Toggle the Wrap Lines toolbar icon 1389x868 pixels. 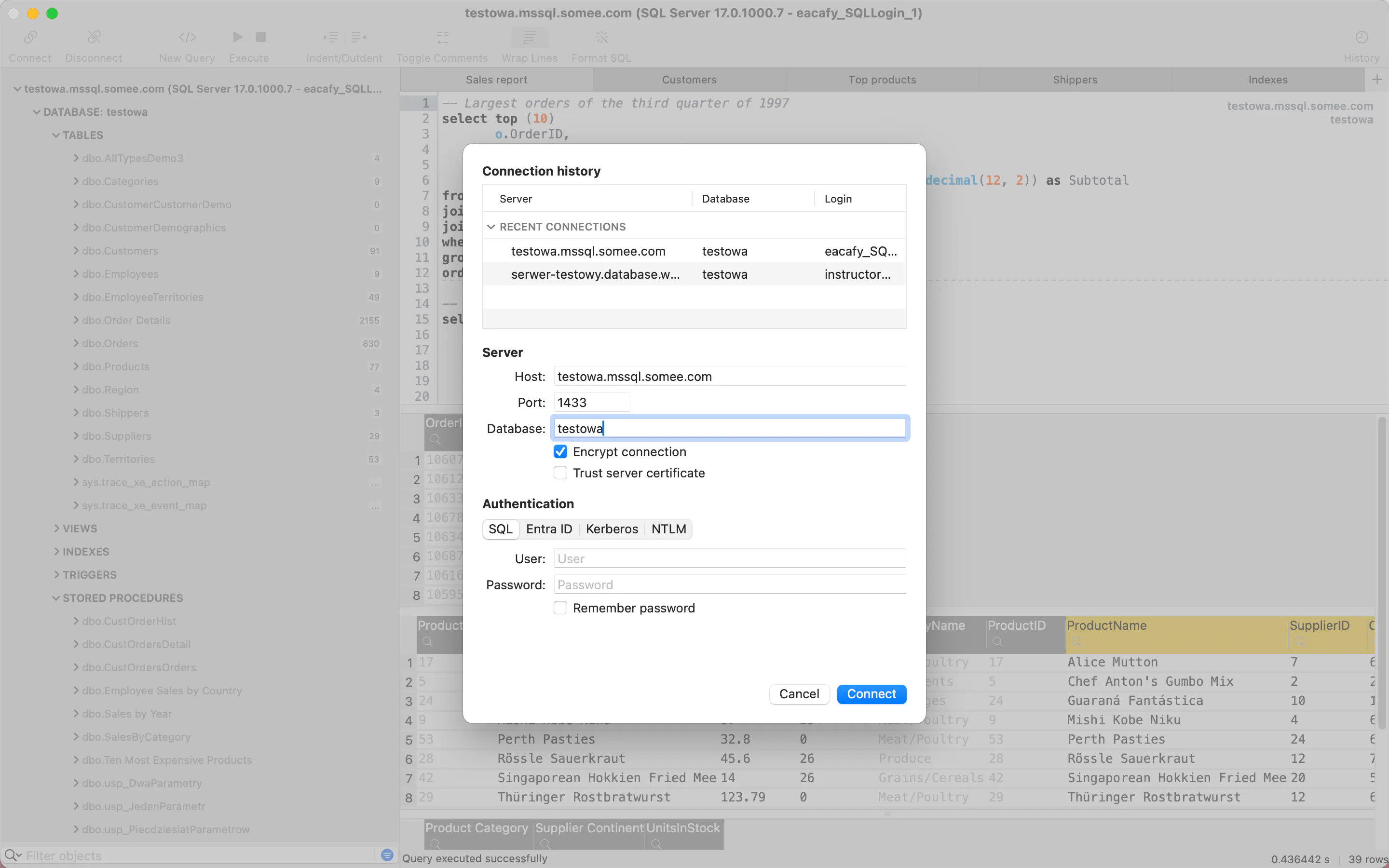pyautogui.click(x=529, y=37)
